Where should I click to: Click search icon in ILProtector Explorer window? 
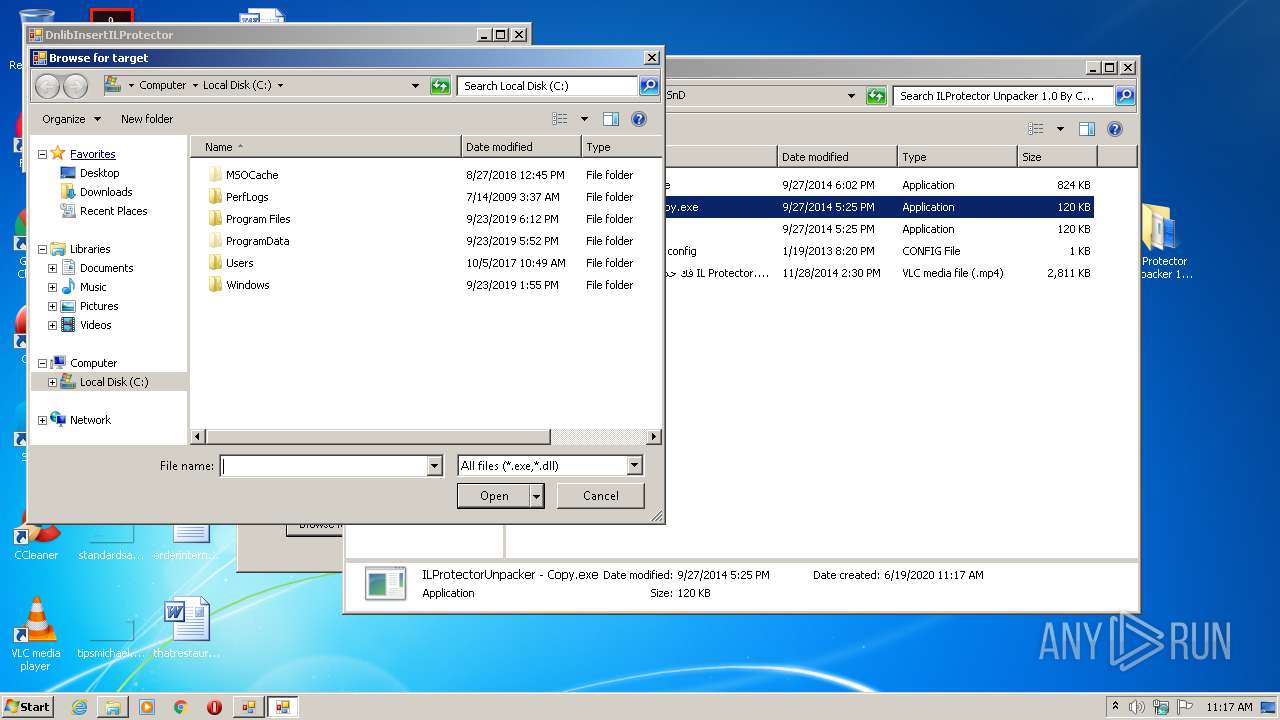pyautogui.click(x=1125, y=96)
